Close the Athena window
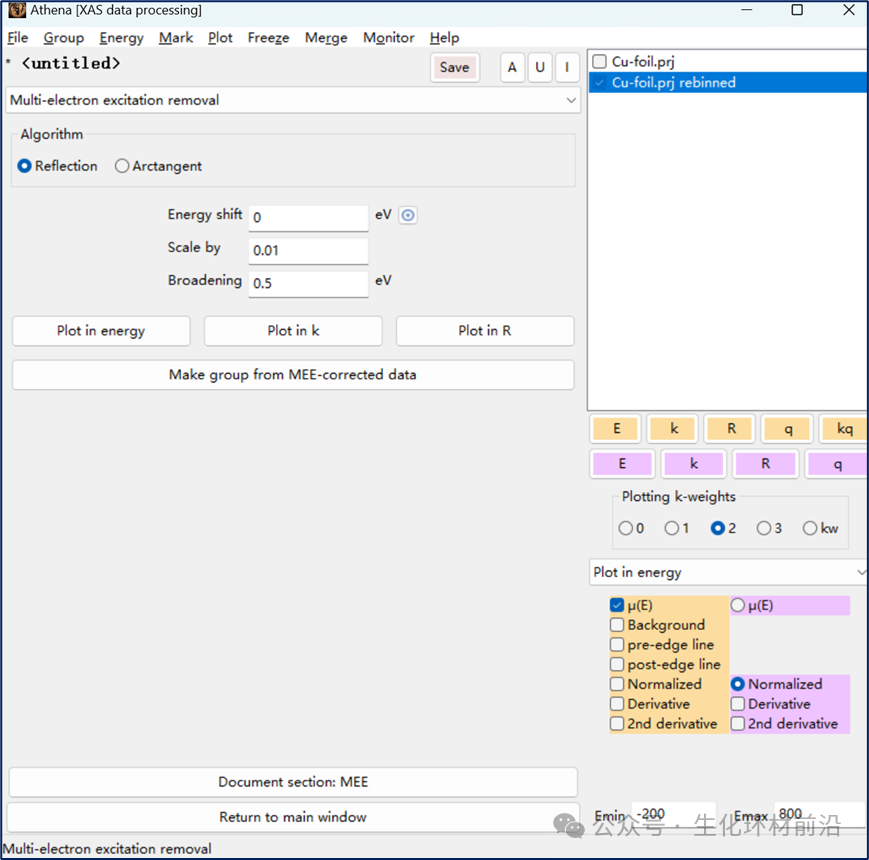 point(848,10)
